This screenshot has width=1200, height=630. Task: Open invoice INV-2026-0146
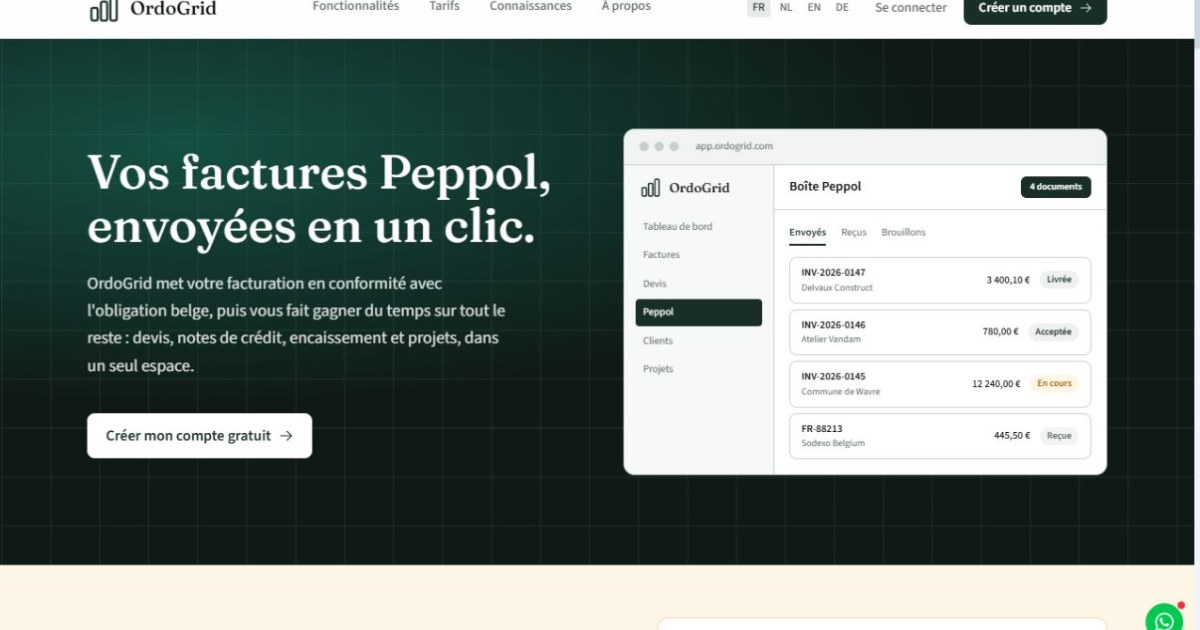coord(940,332)
